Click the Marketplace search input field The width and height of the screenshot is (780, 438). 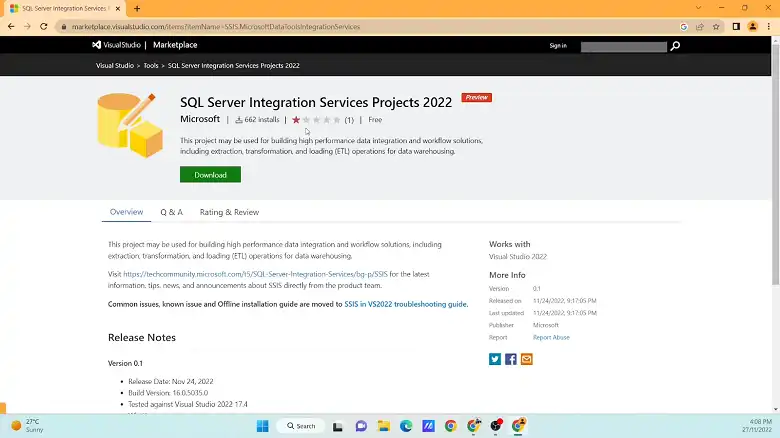click(x=623, y=46)
